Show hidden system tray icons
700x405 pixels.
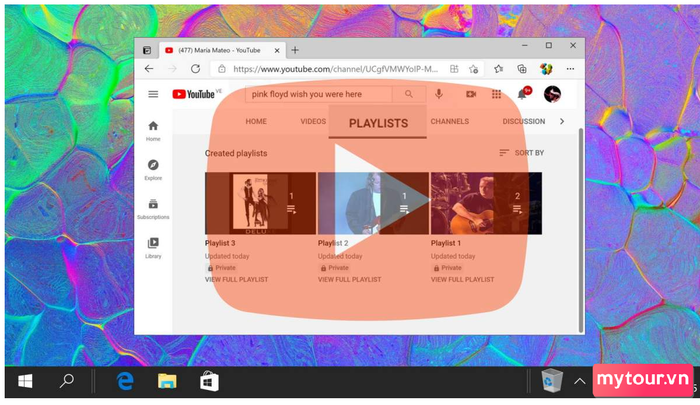pyautogui.click(x=579, y=381)
